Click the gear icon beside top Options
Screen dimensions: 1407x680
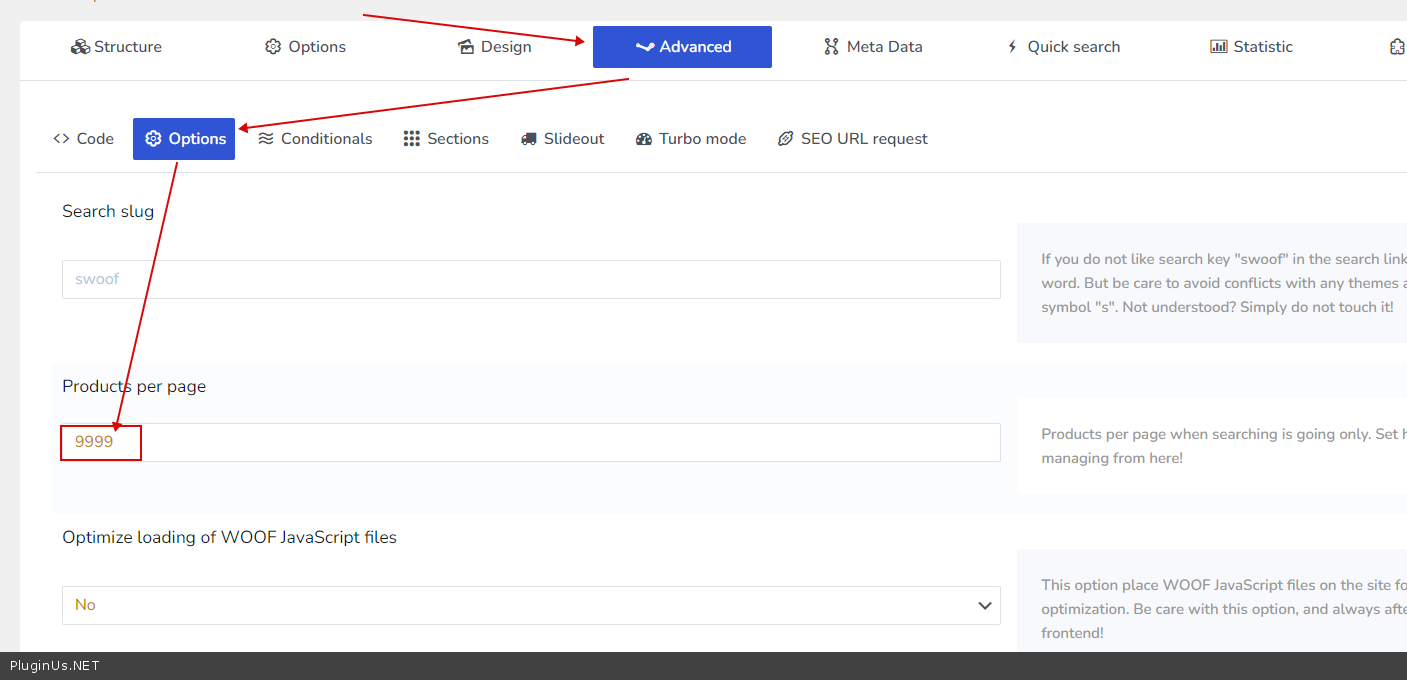click(273, 47)
